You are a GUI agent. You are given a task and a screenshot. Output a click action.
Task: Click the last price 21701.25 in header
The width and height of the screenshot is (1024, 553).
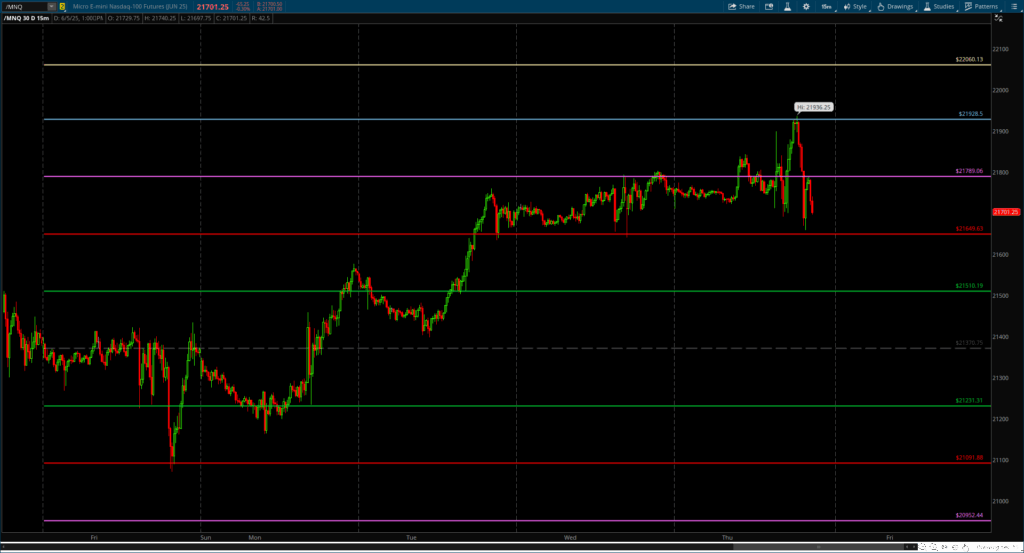tap(212, 7)
